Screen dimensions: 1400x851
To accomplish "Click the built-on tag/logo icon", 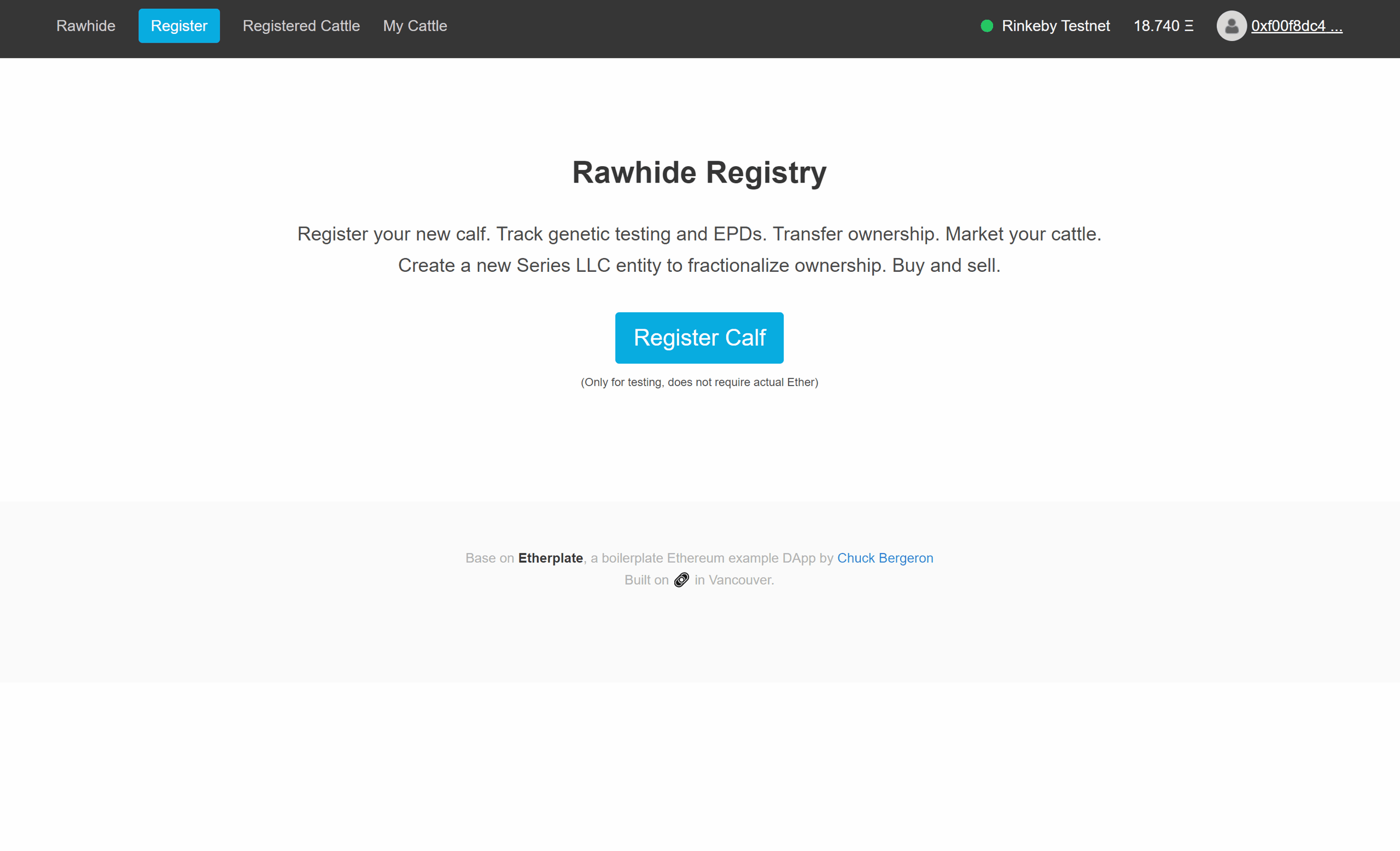I will [x=680, y=580].
